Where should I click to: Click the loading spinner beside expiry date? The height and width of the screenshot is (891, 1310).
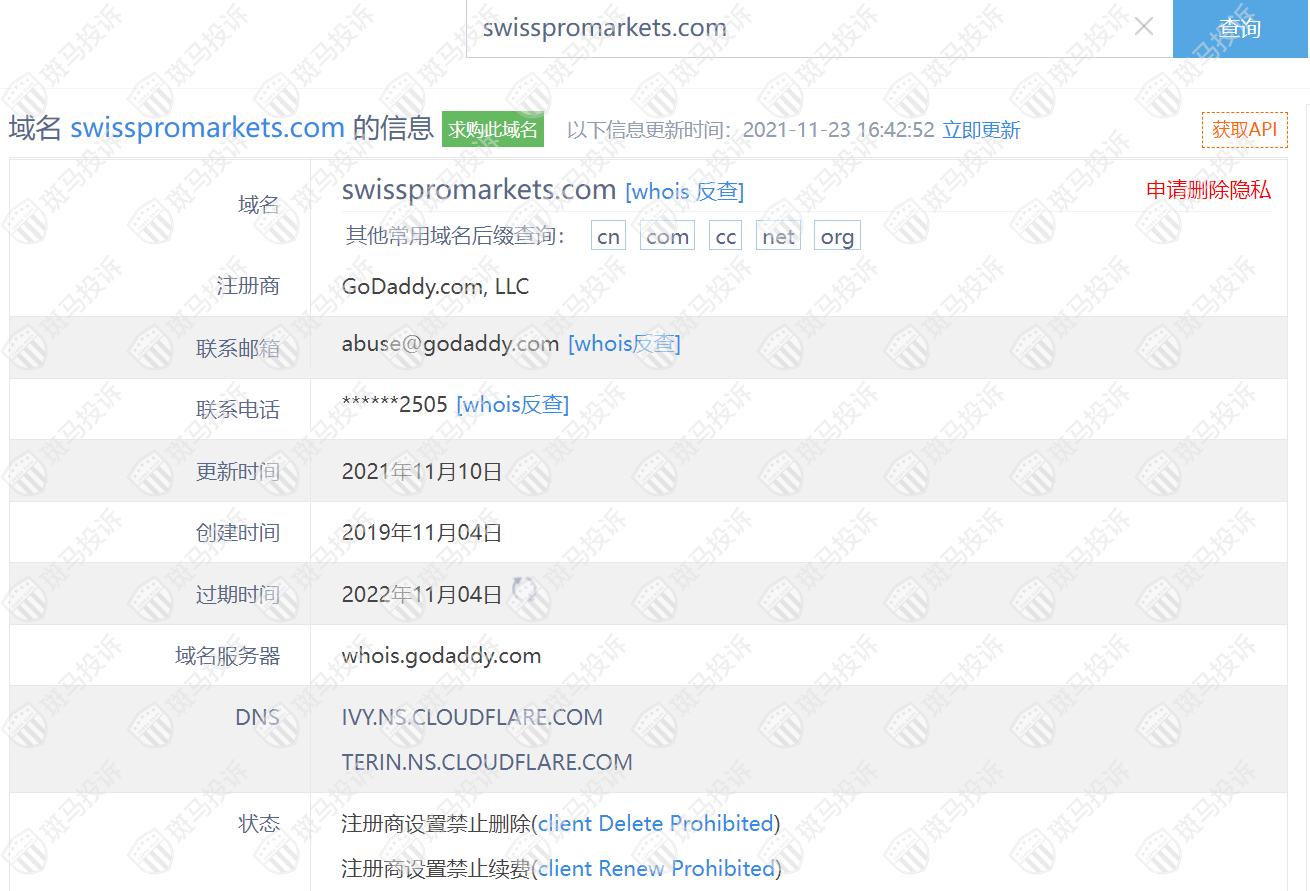click(524, 591)
